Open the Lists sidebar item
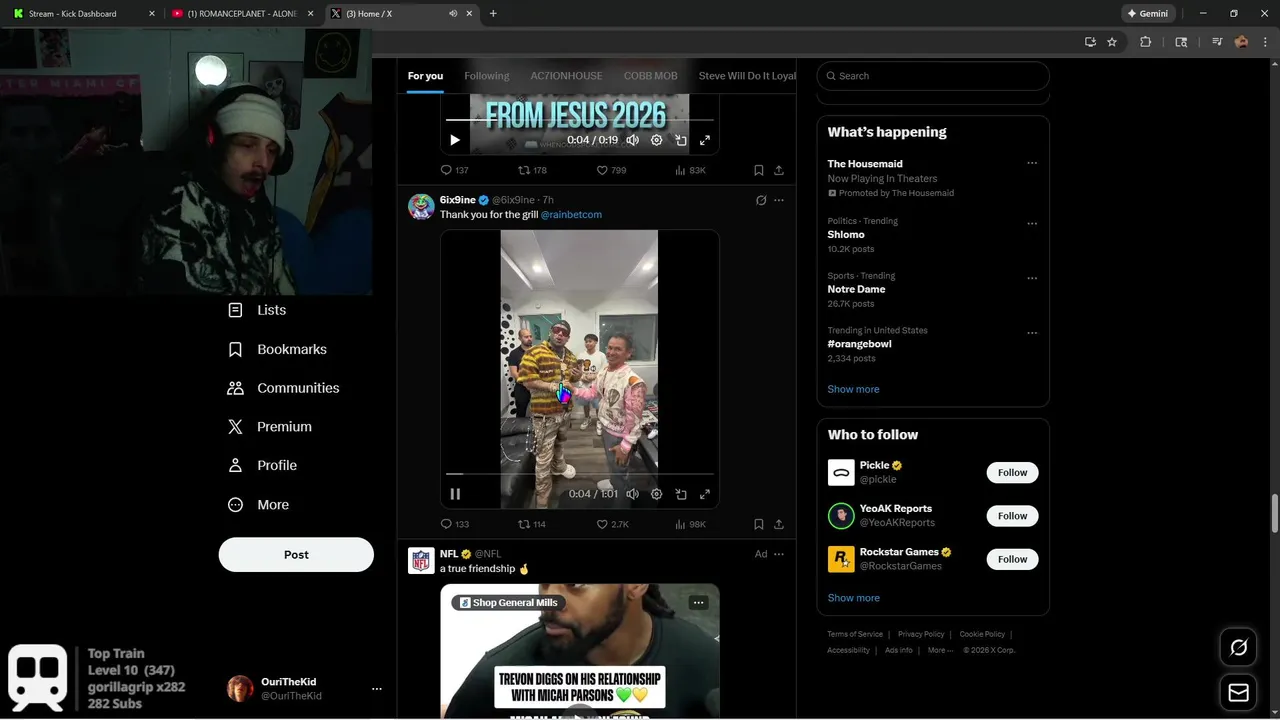 tap(257, 310)
